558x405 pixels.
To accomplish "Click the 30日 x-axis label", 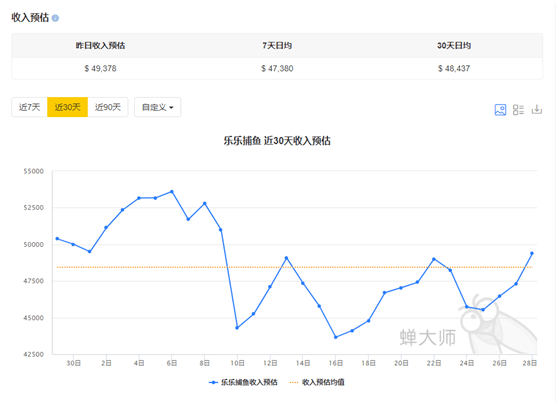I will click(x=74, y=363).
